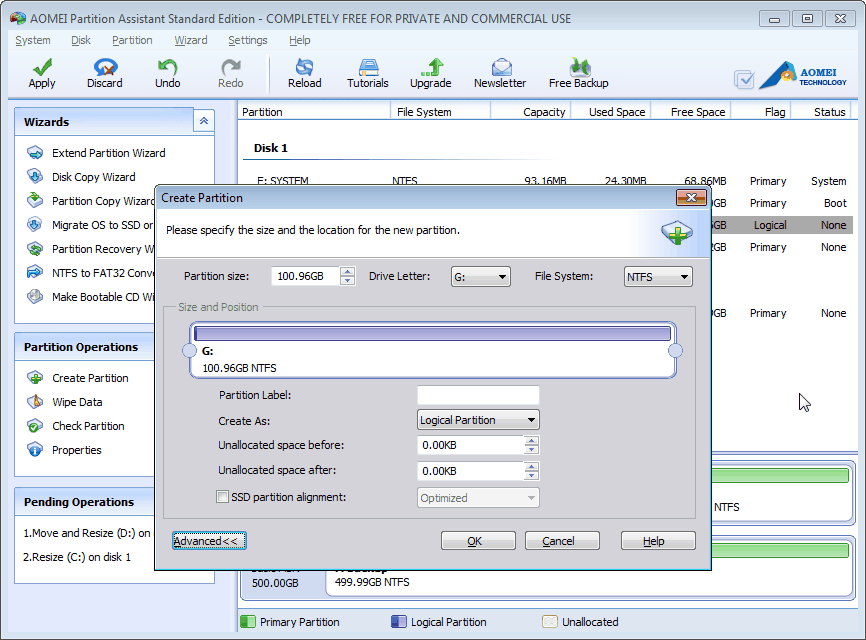The height and width of the screenshot is (640, 866).
Task: Click the checkmark icon beside the AOMEI logo
Action: coord(744,80)
